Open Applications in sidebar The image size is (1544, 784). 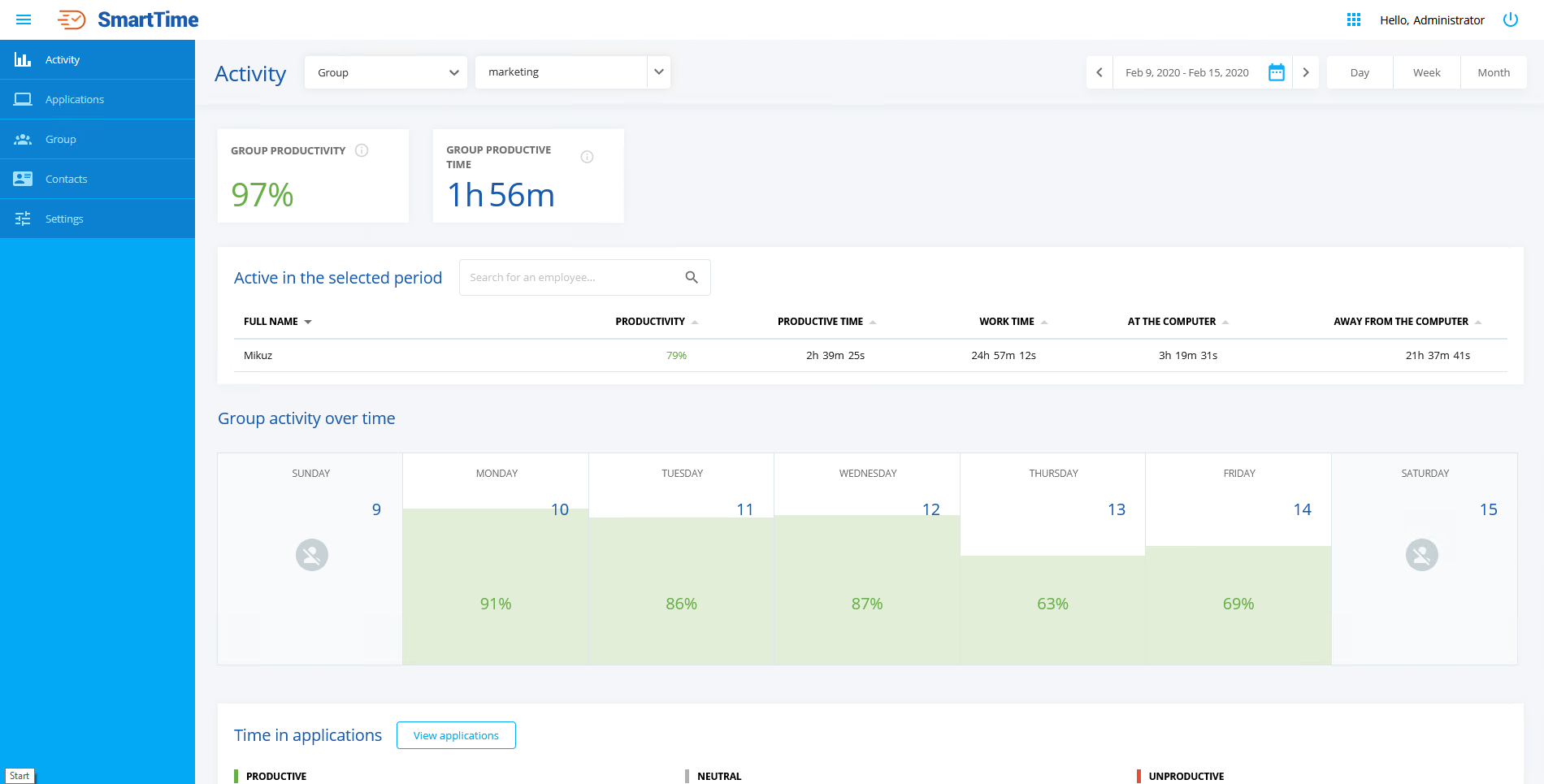click(x=75, y=99)
